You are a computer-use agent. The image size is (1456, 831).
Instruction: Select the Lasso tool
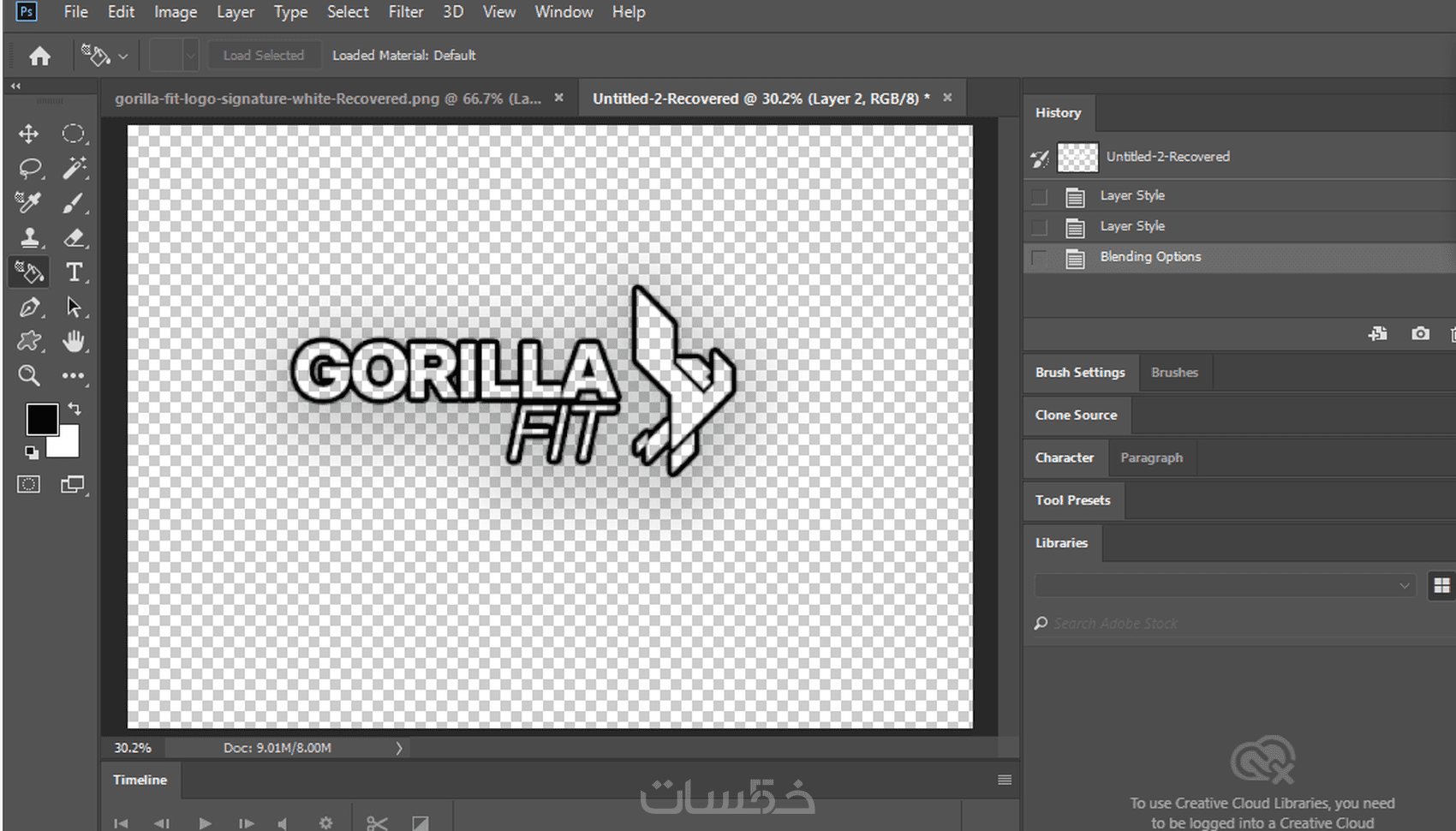point(30,168)
